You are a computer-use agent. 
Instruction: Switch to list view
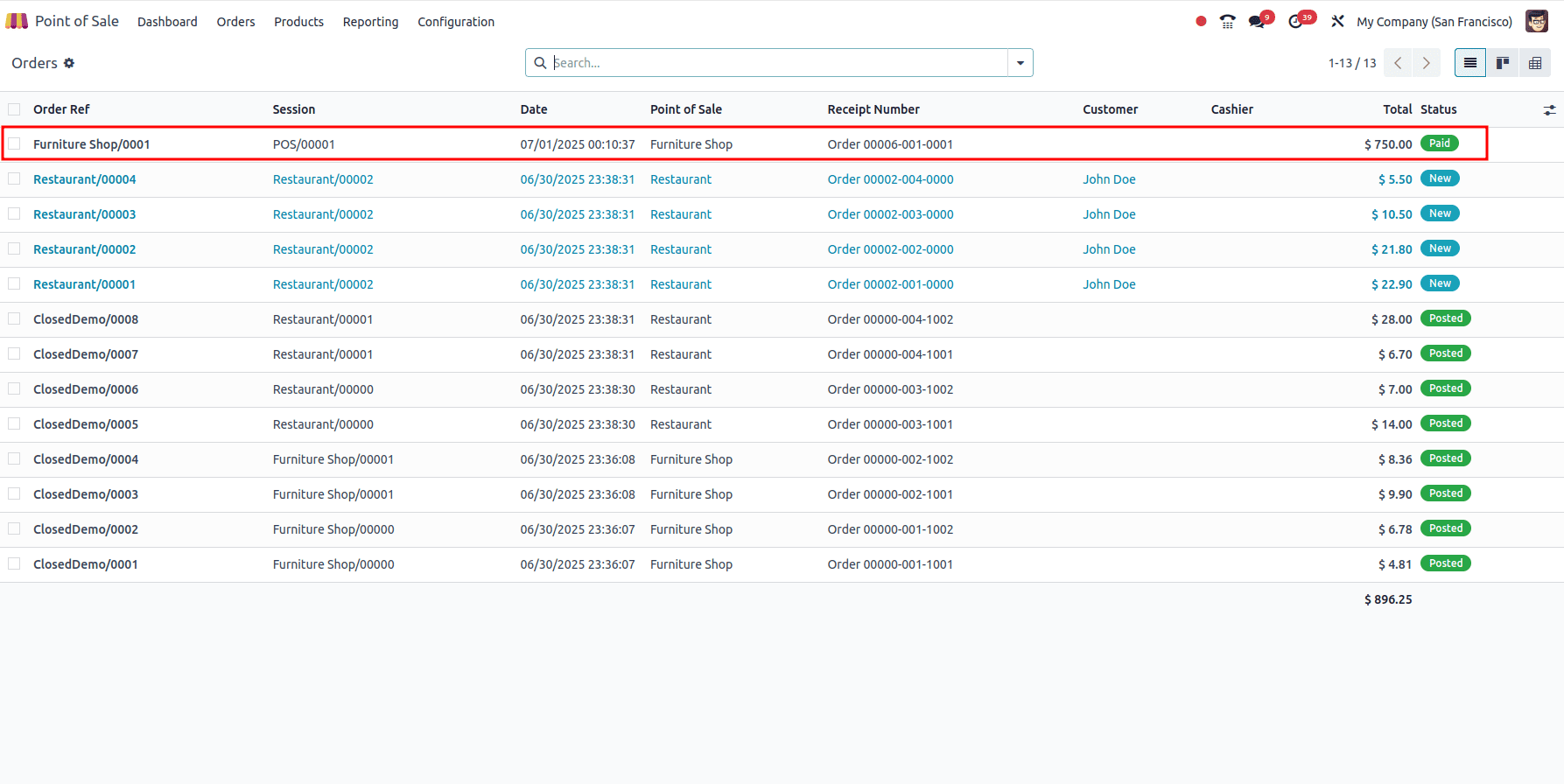point(1470,63)
